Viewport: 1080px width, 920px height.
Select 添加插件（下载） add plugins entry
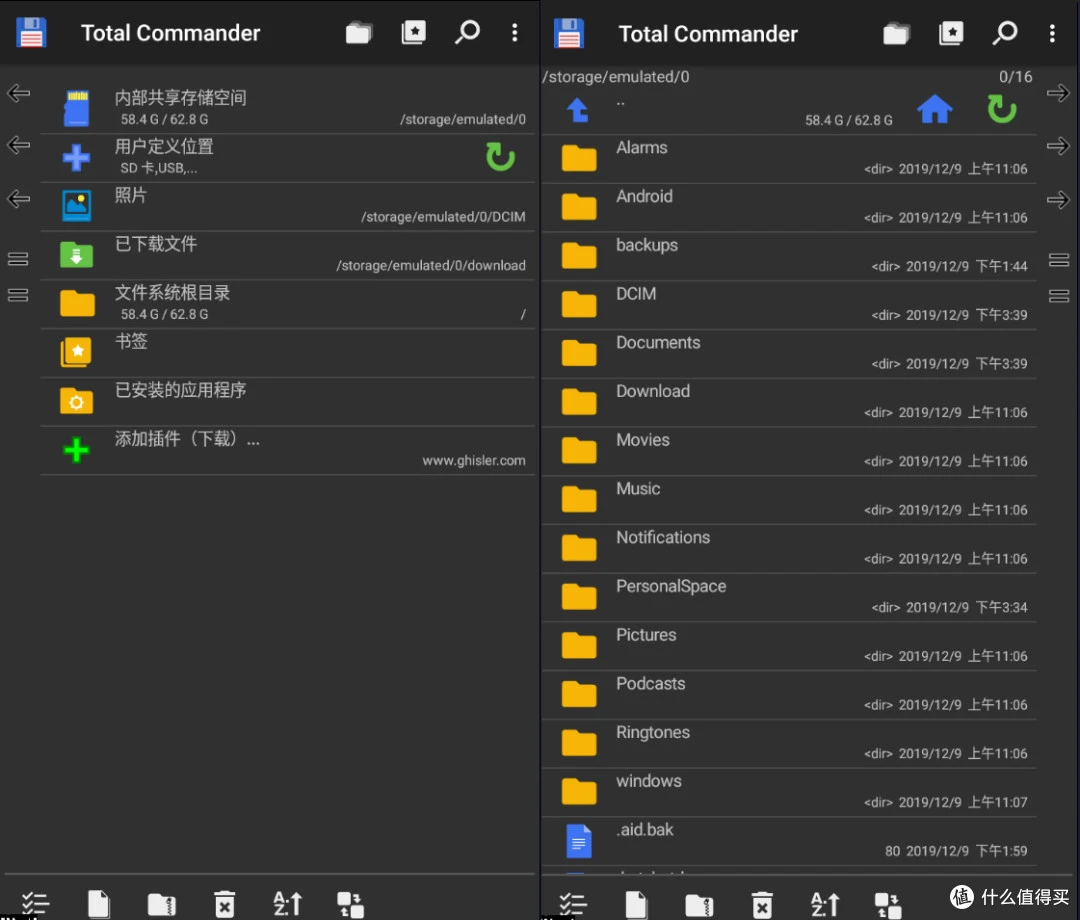(288, 451)
